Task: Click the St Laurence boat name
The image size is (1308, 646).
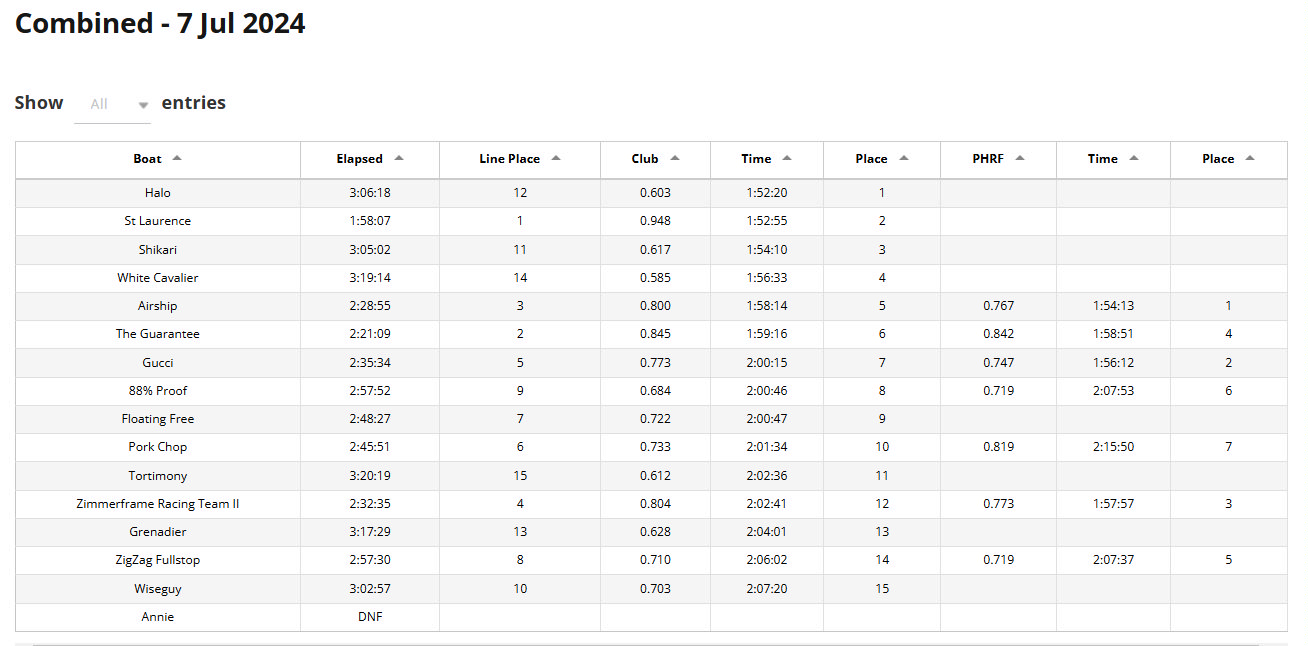Action: 157,221
